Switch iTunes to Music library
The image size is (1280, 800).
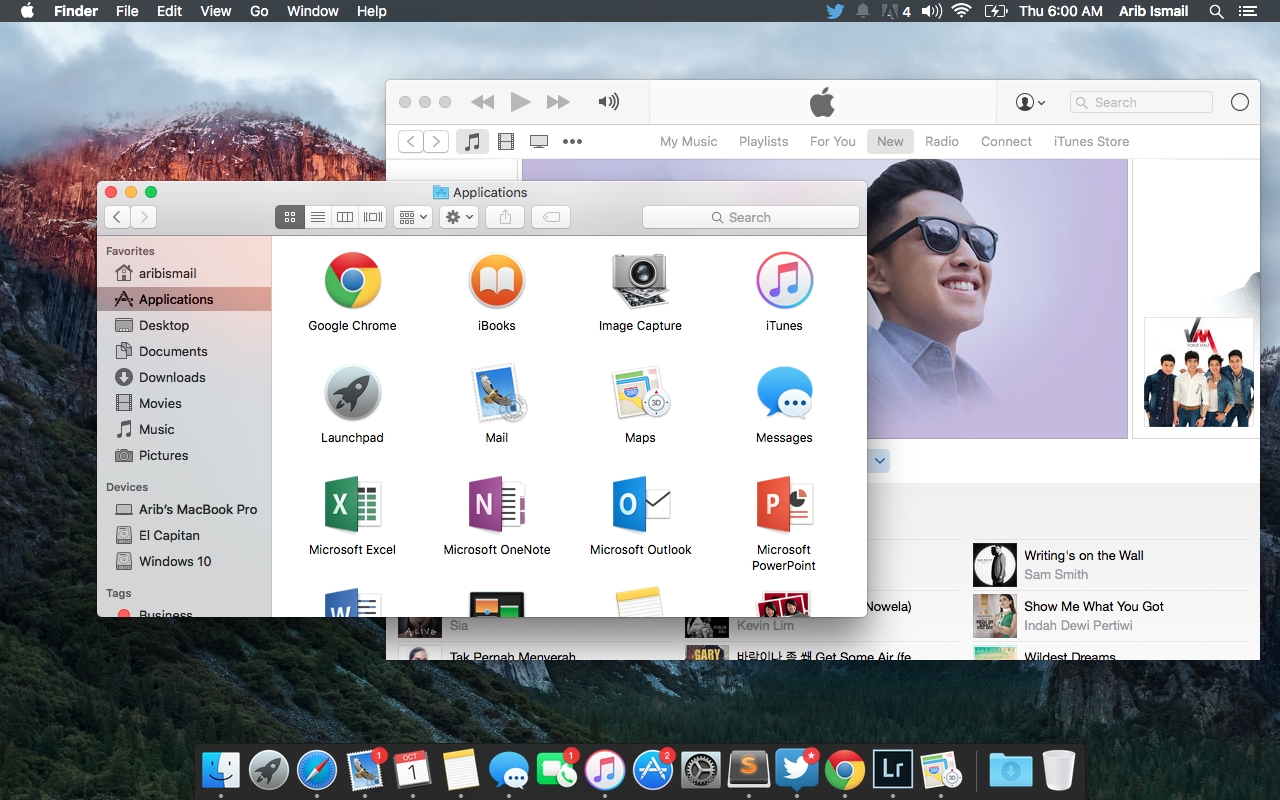point(473,141)
